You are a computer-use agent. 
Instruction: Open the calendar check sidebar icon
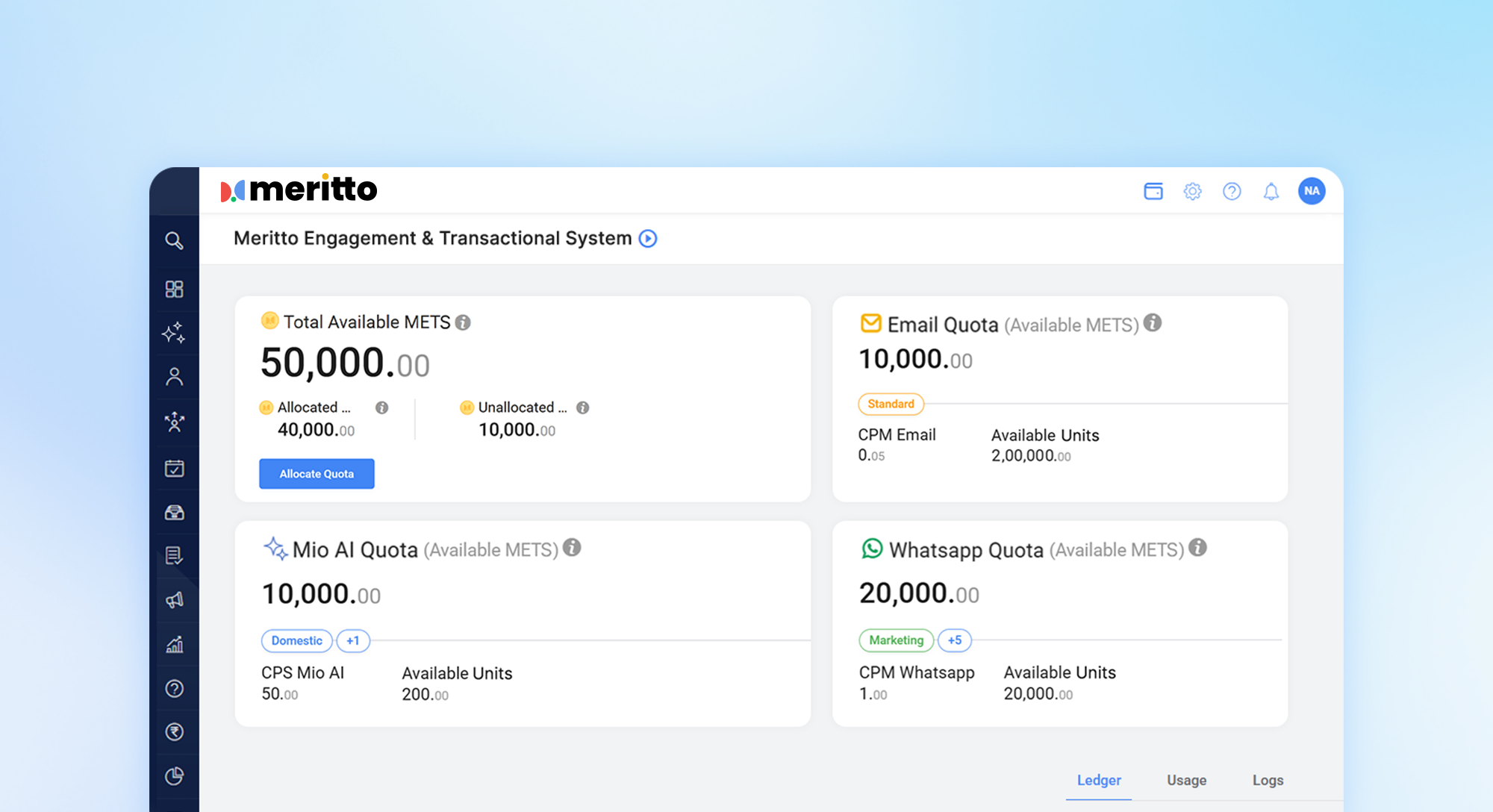174,469
